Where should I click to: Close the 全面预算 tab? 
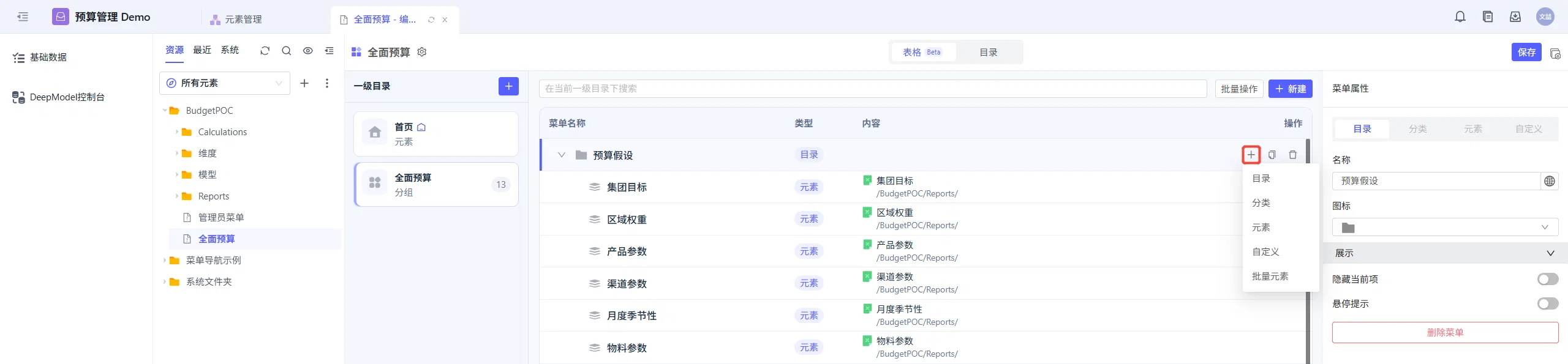pos(445,20)
